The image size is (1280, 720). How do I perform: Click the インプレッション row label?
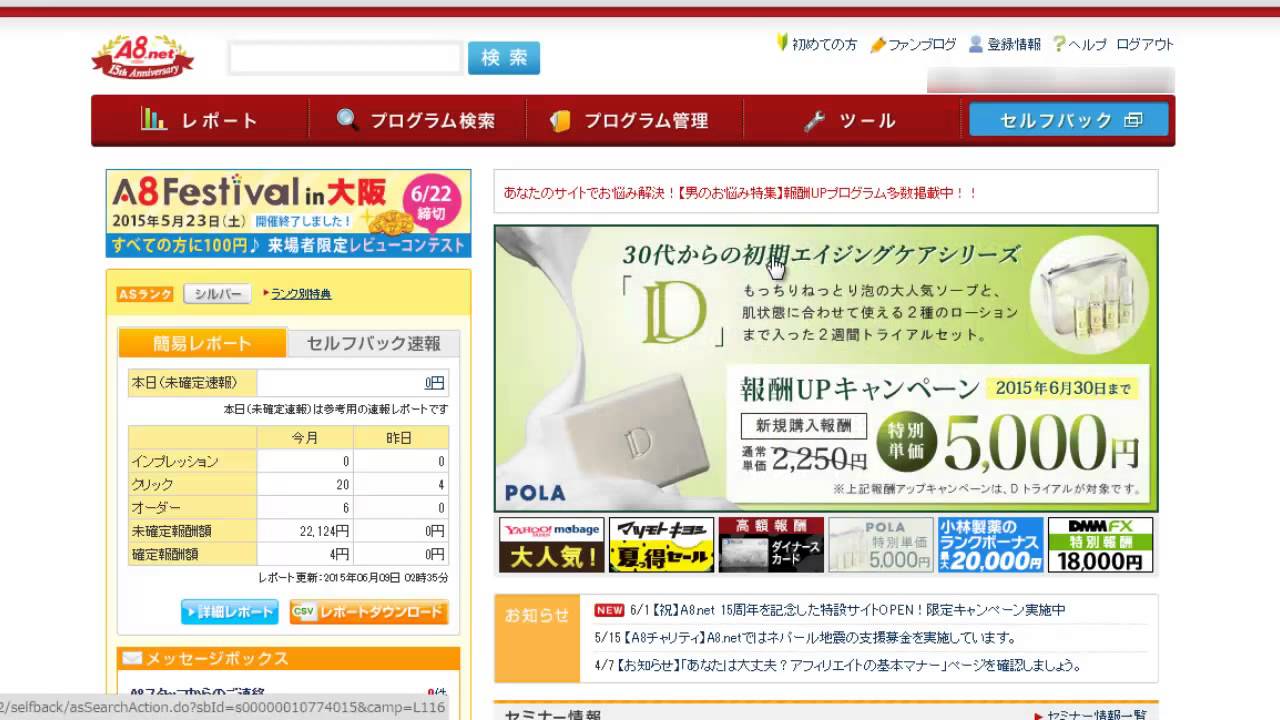click(x=175, y=462)
